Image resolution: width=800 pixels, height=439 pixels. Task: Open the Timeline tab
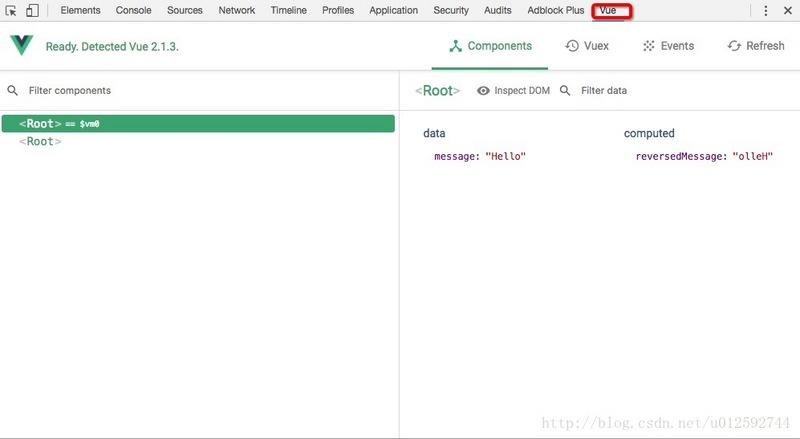(288, 10)
